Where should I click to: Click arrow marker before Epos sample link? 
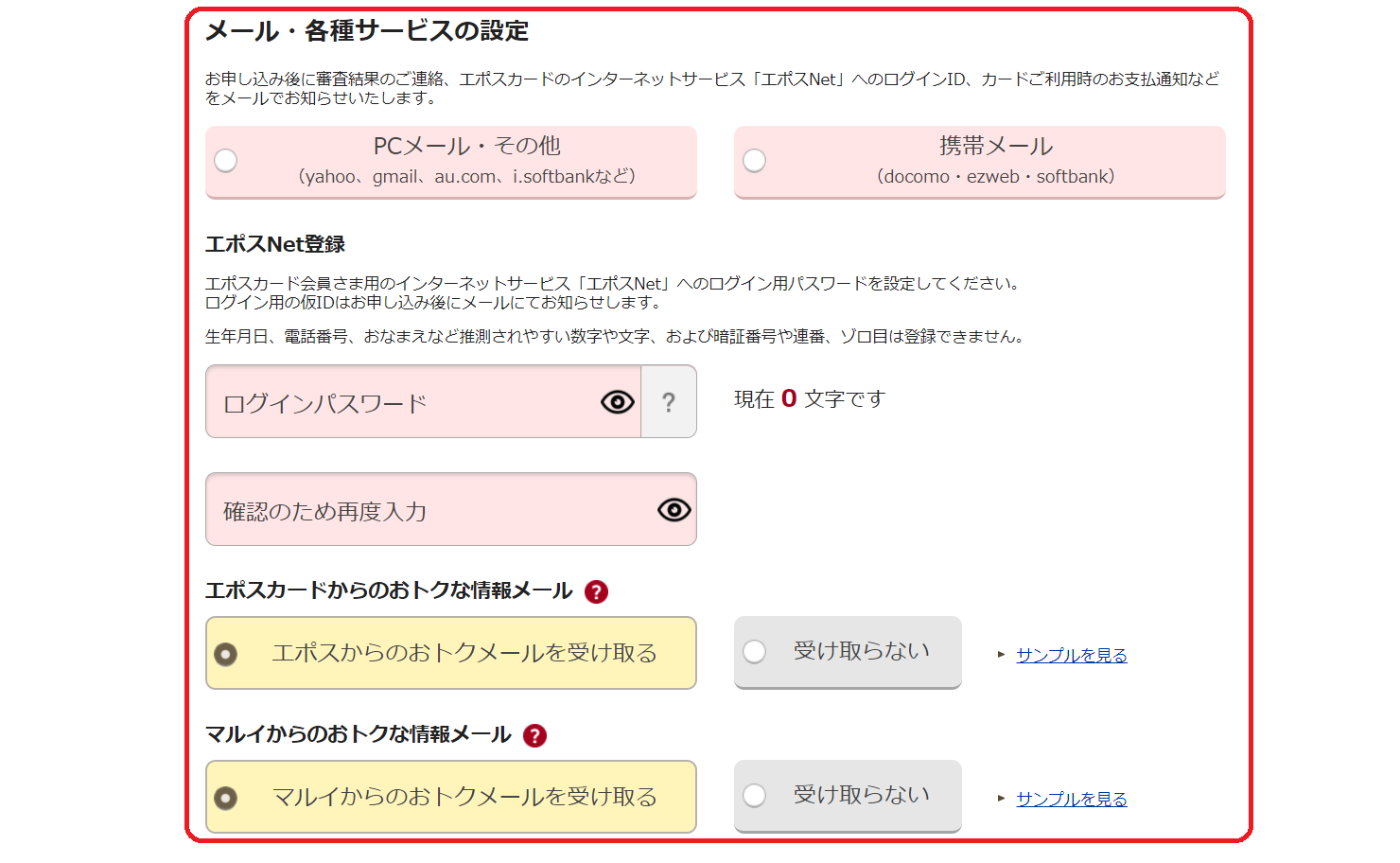click(1001, 655)
